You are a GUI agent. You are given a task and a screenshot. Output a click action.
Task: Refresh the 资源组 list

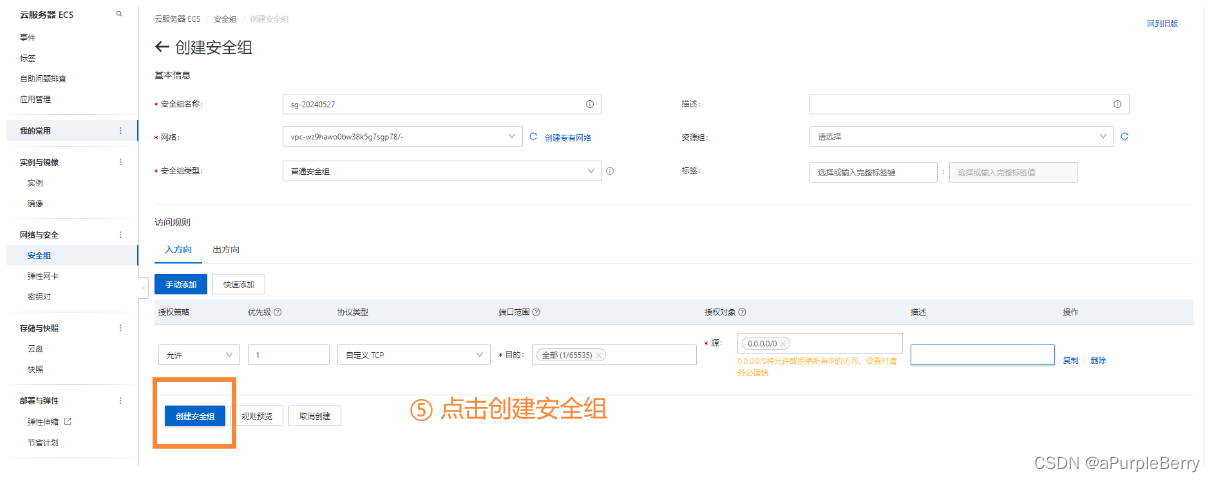pyautogui.click(x=1125, y=136)
